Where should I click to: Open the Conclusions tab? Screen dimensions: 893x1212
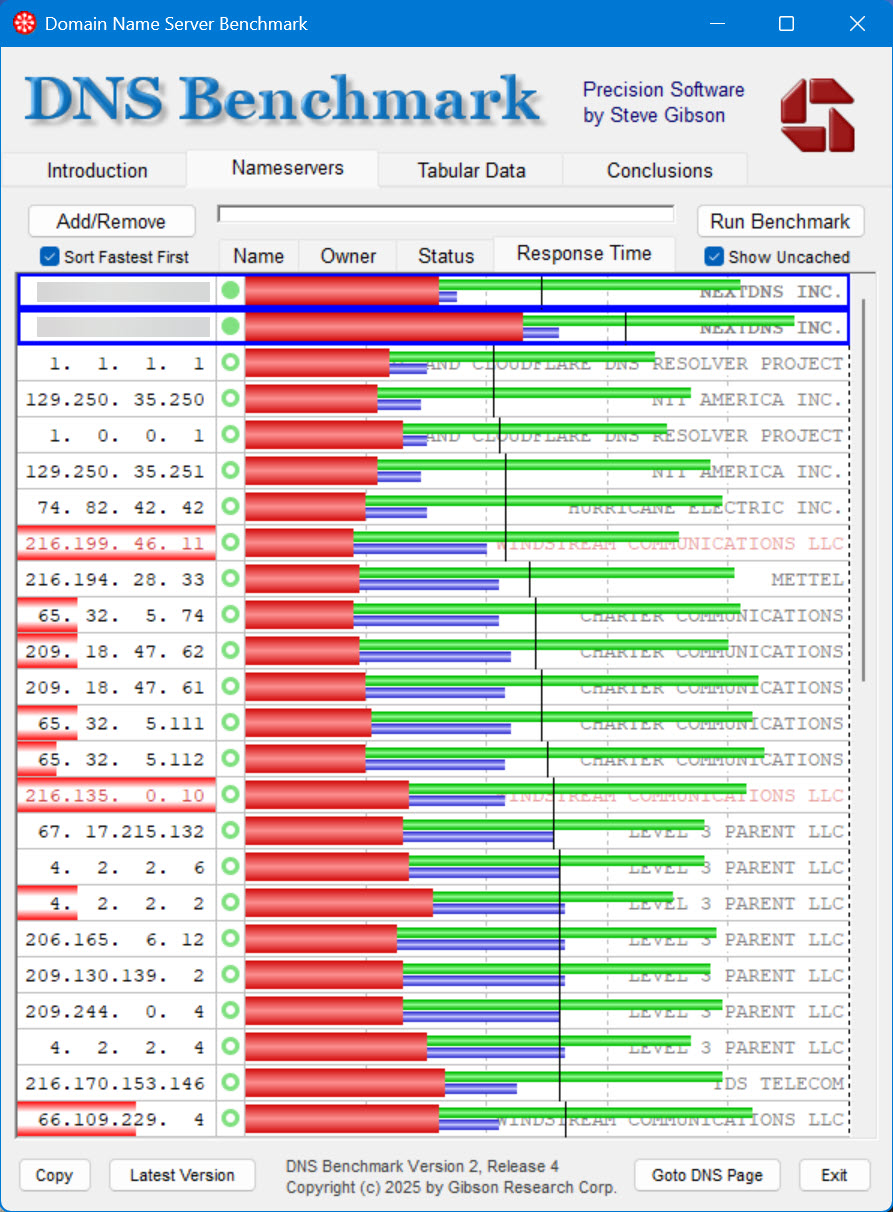pos(659,170)
